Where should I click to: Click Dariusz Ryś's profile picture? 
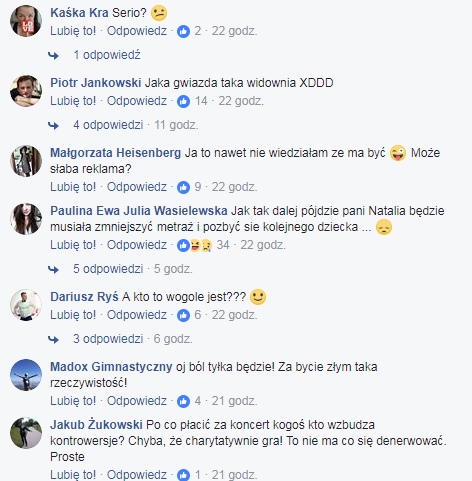pyautogui.click(x=26, y=305)
